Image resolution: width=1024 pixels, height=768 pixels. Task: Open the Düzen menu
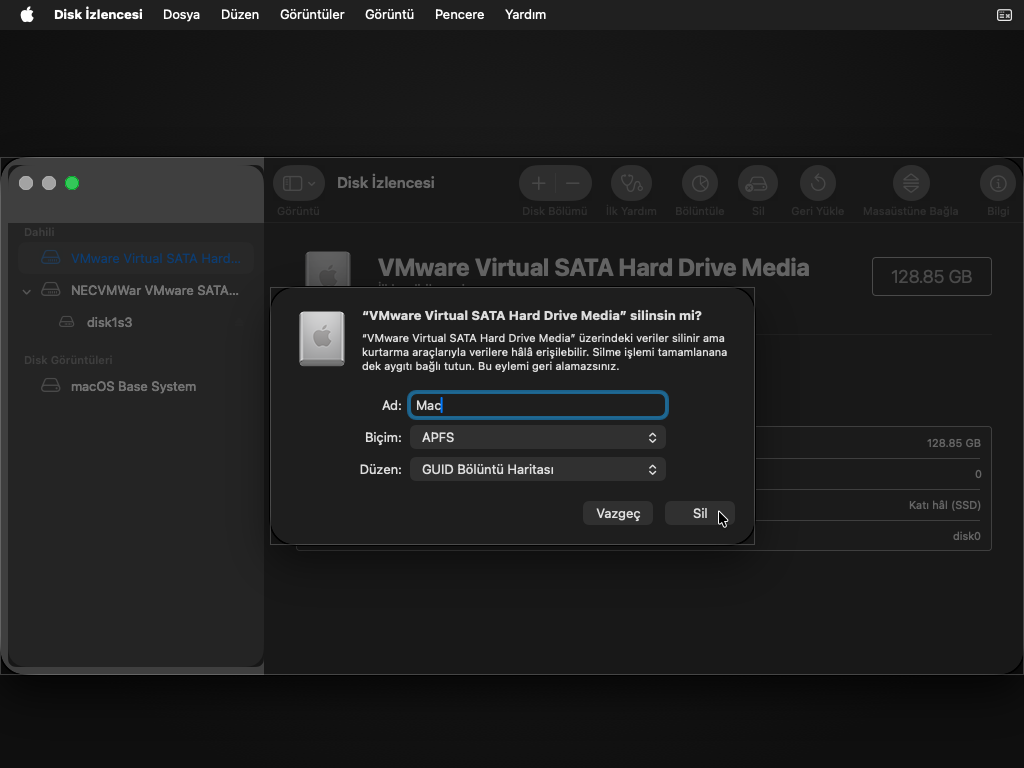(x=240, y=14)
